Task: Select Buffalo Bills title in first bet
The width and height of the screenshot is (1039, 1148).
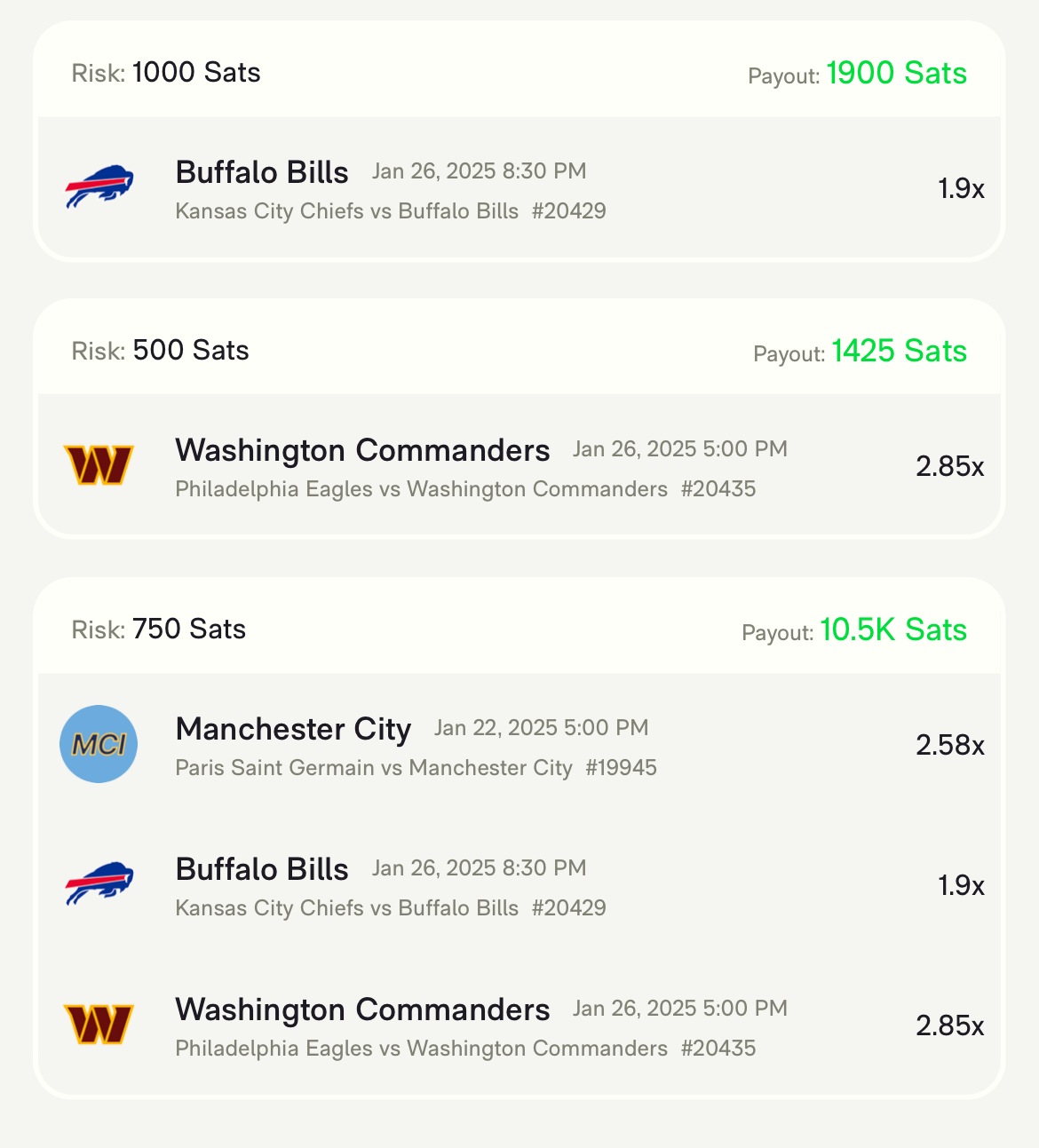Action: point(262,171)
